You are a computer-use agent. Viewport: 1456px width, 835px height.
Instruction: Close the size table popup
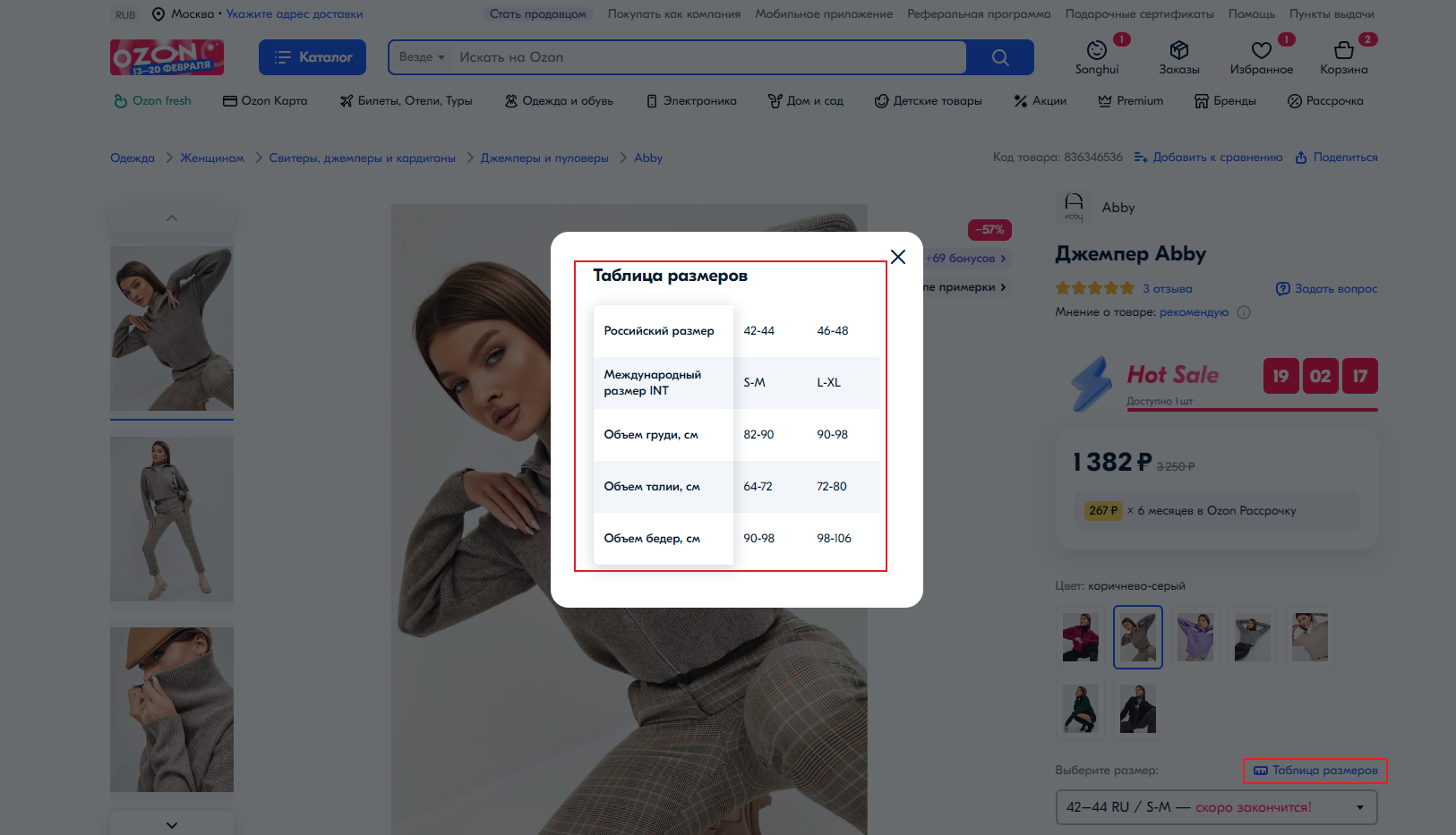pyautogui.click(x=898, y=257)
